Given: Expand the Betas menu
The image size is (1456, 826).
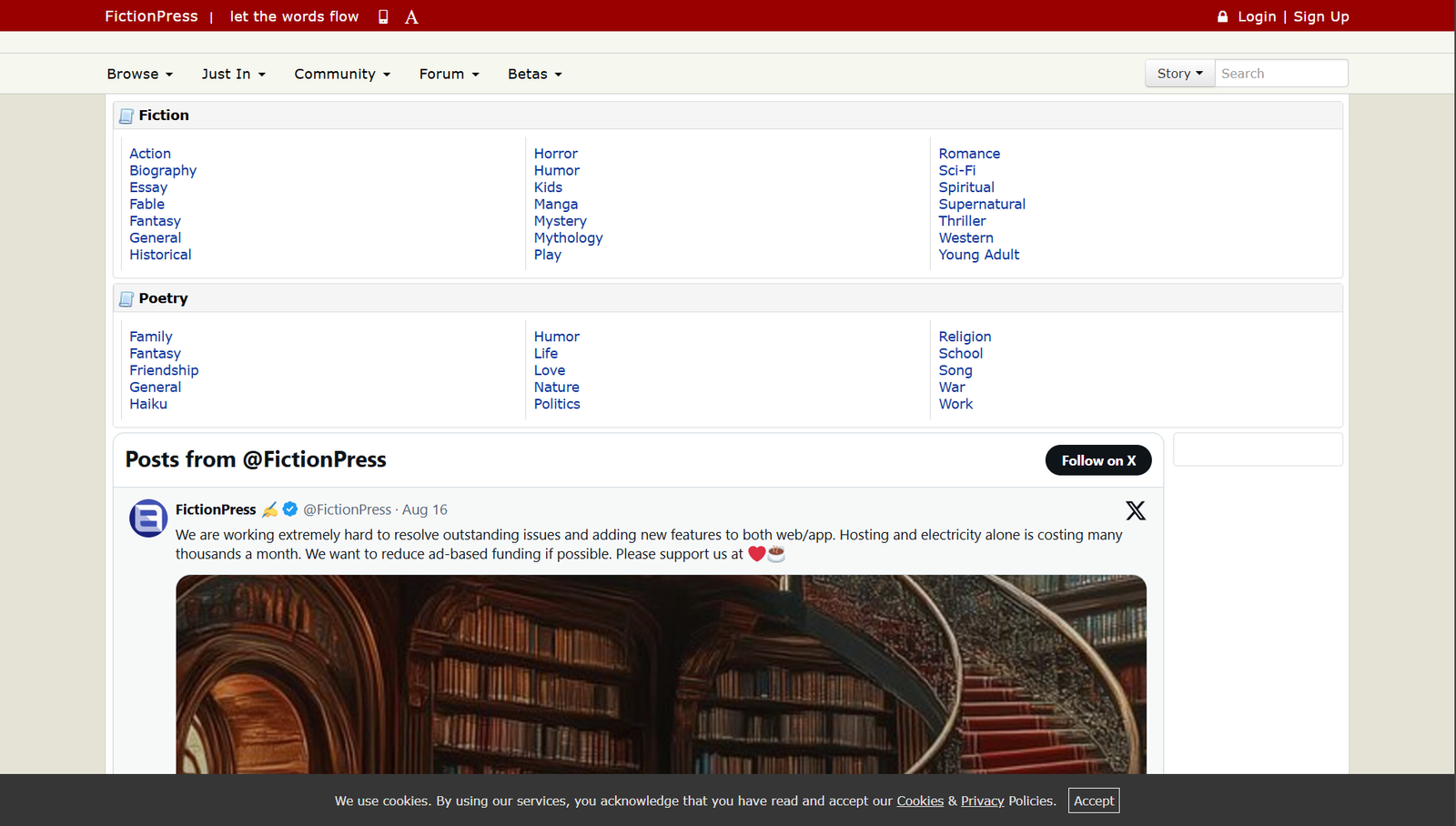Looking at the screenshot, I should pos(535,74).
